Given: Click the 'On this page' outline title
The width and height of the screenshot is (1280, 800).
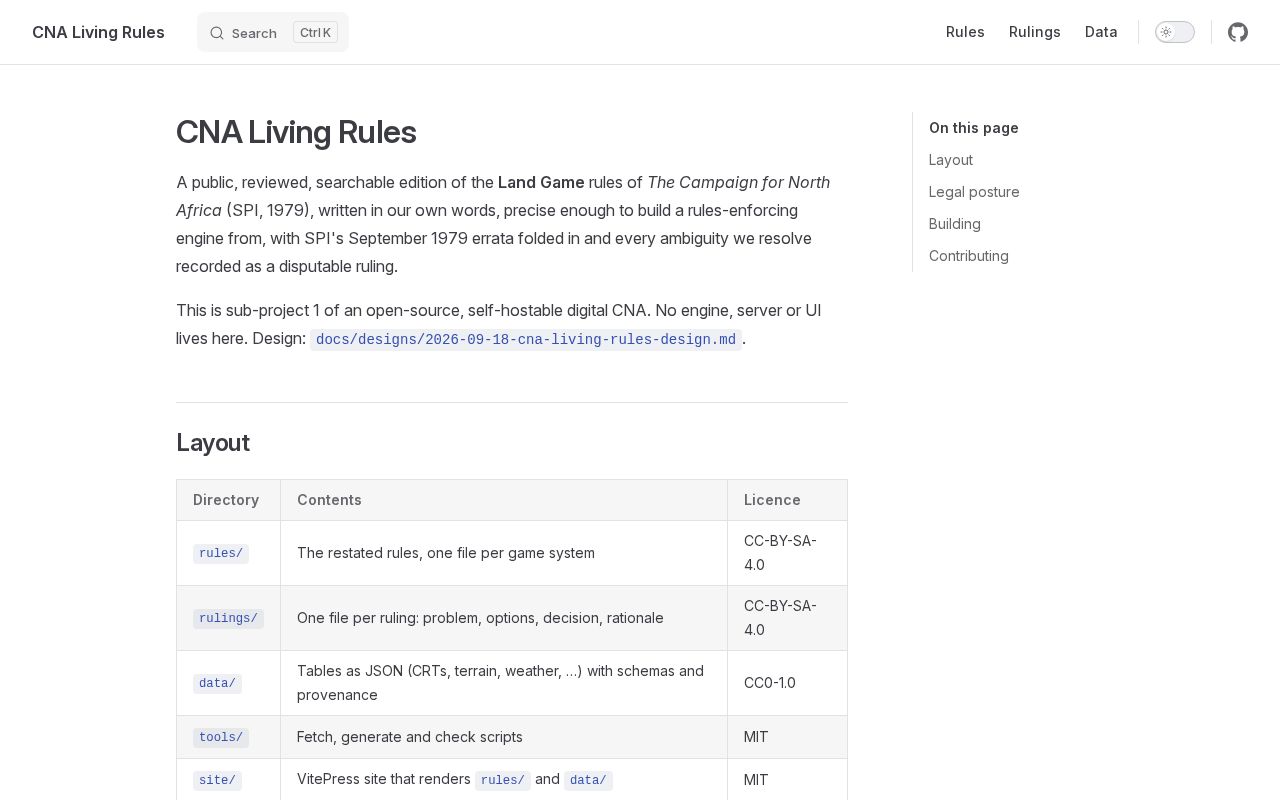Looking at the screenshot, I should pos(974,128).
